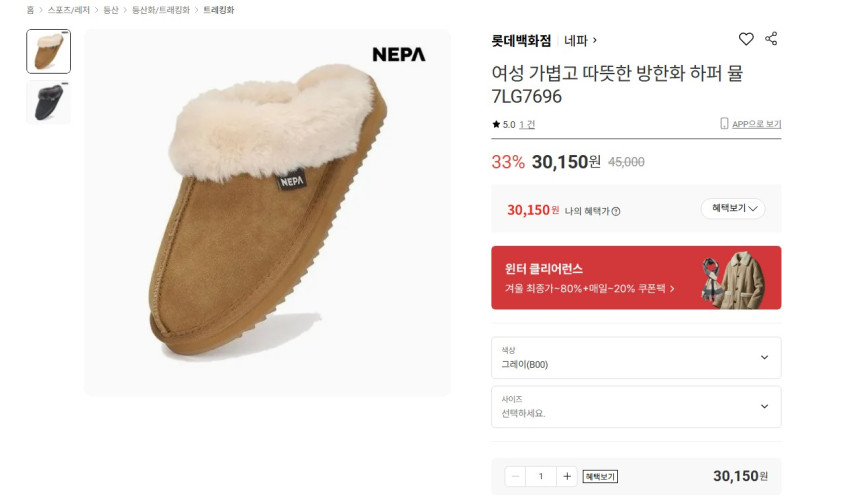Expand the 혜택보기 benefits dropdown

[733, 209]
